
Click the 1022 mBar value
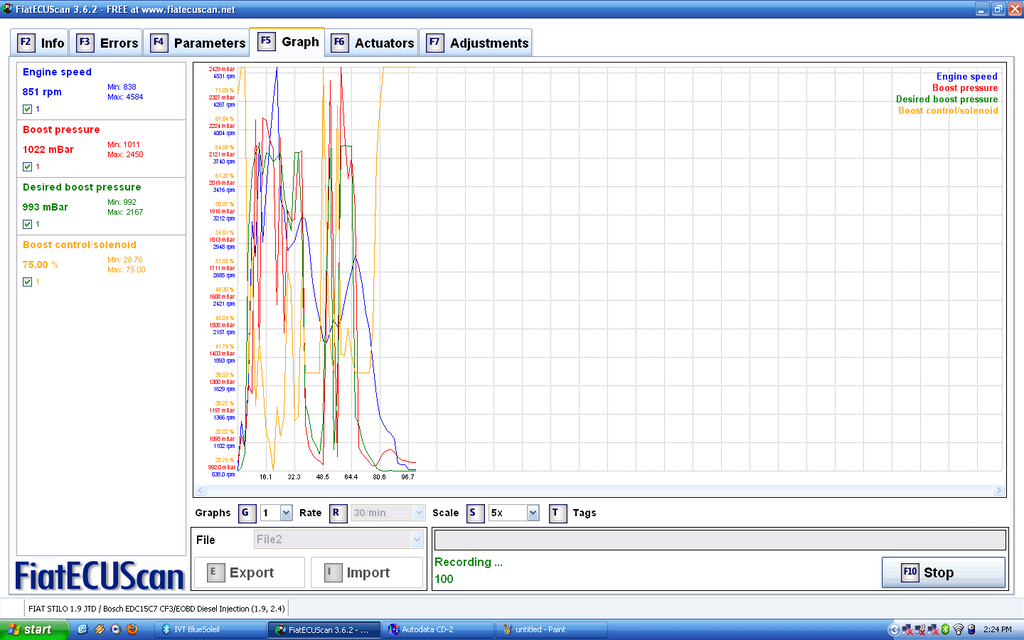48,150
